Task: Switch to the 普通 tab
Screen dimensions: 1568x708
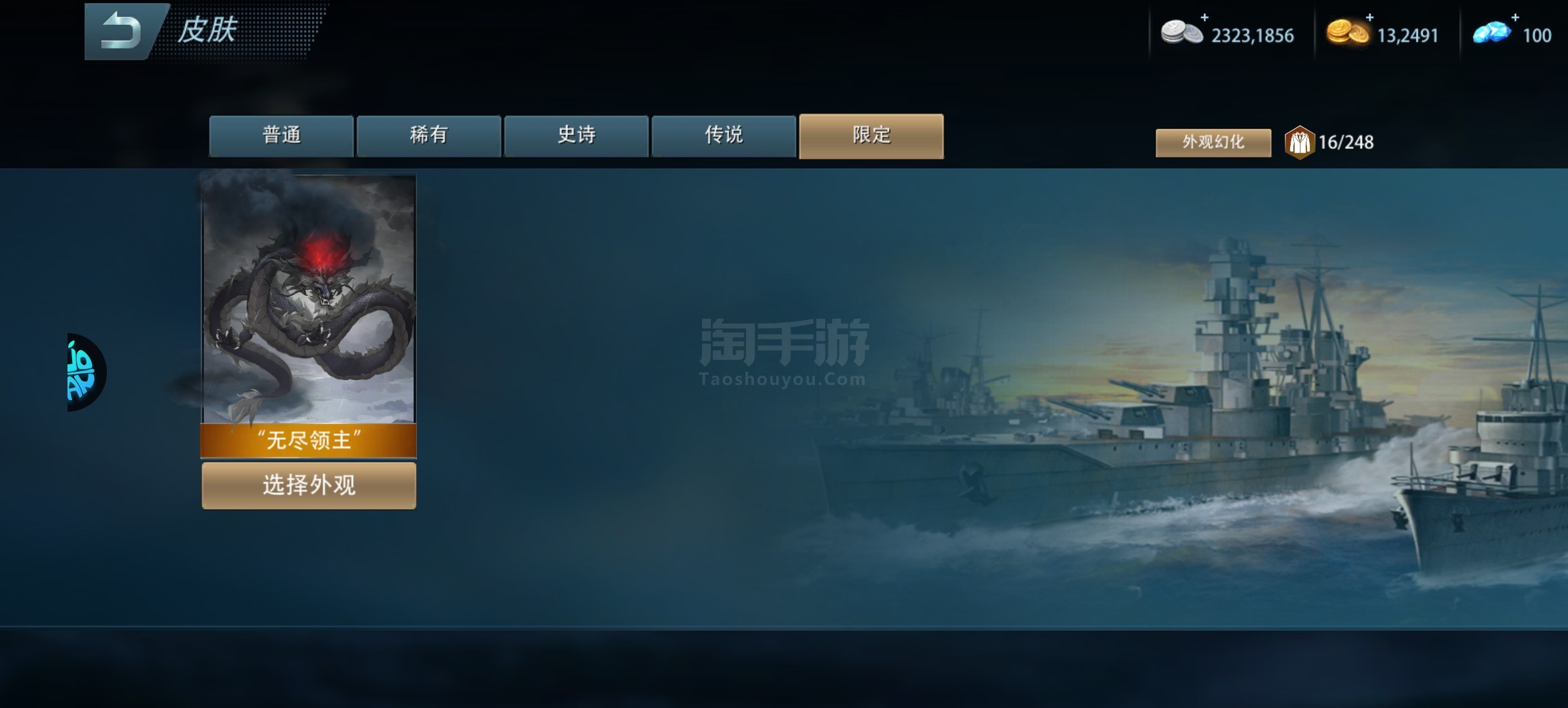Action: pyautogui.click(x=281, y=136)
